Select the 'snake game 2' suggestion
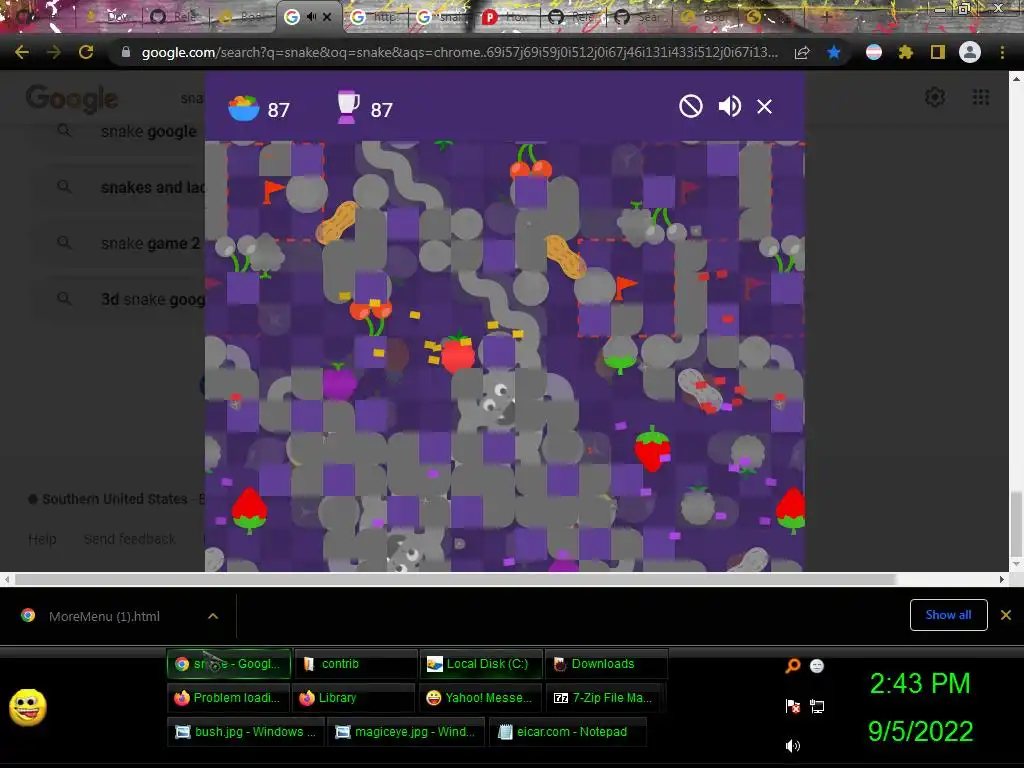The height and width of the screenshot is (768, 1024). click(x=151, y=244)
